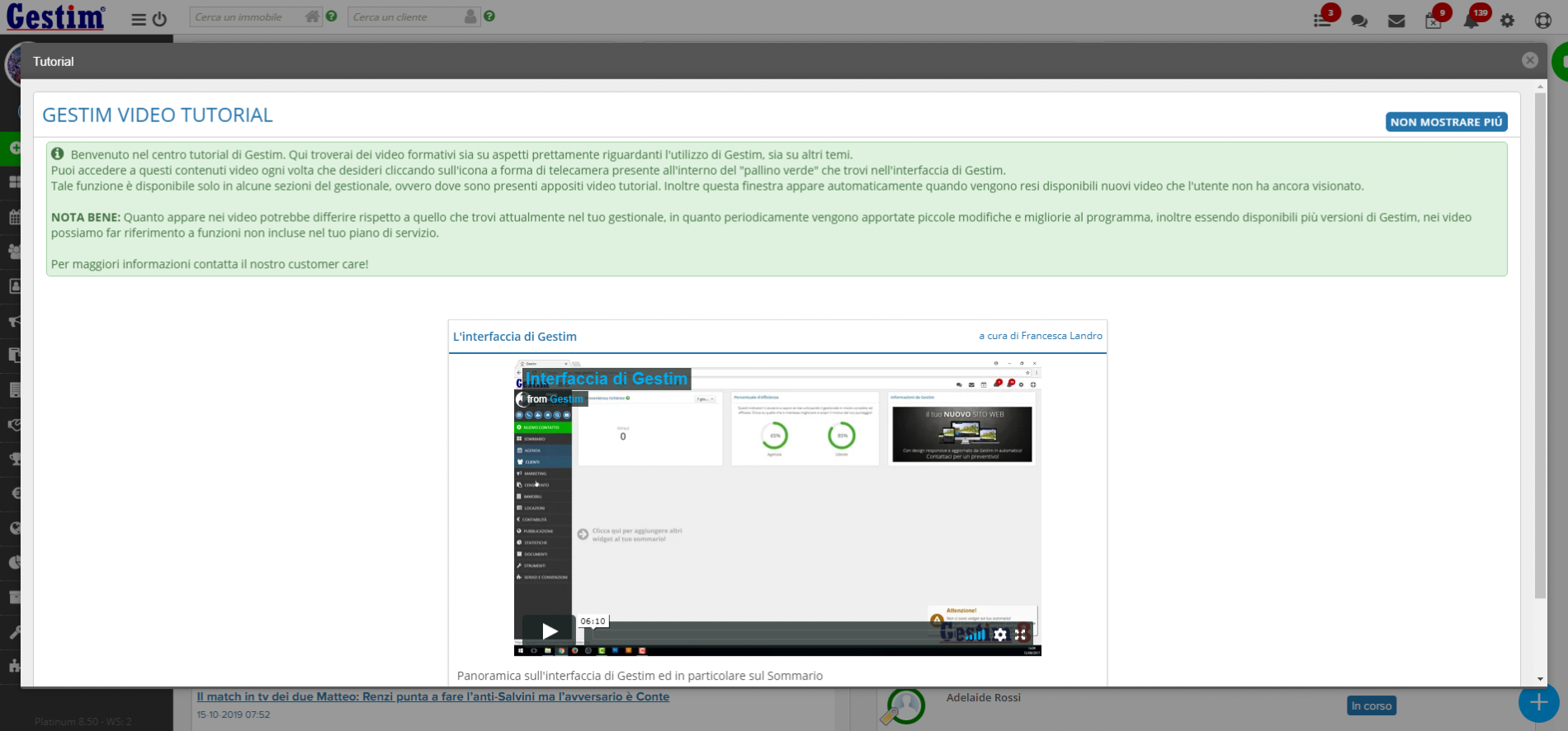Image resolution: width=1568 pixels, height=731 pixels.
Task: Open the email envelope icon
Action: [1396, 21]
